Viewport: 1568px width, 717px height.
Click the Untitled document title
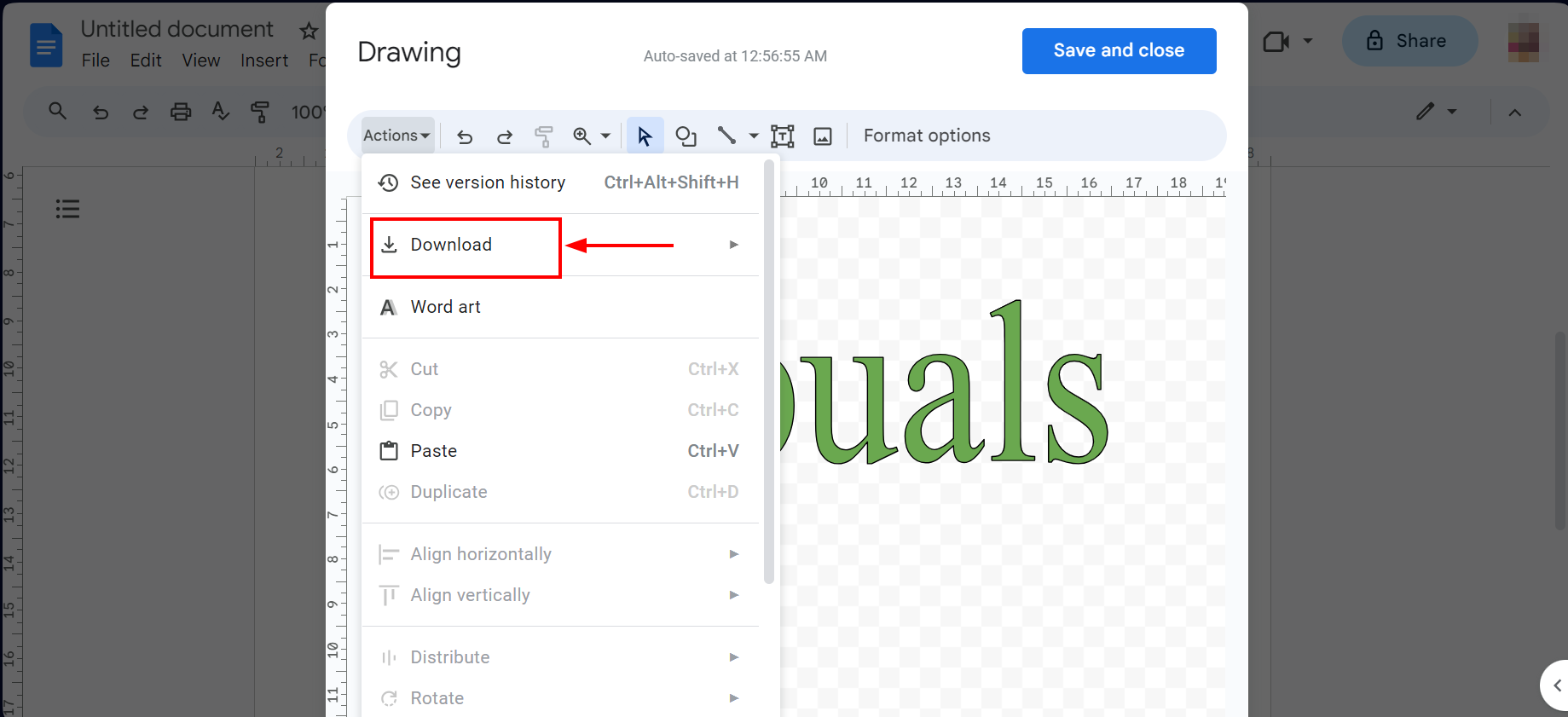coord(177,29)
